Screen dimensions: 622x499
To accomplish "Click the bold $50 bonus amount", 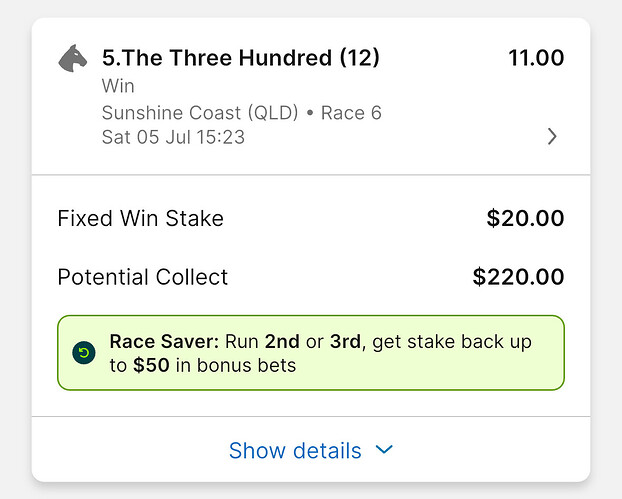I will [x=151, y=365].
